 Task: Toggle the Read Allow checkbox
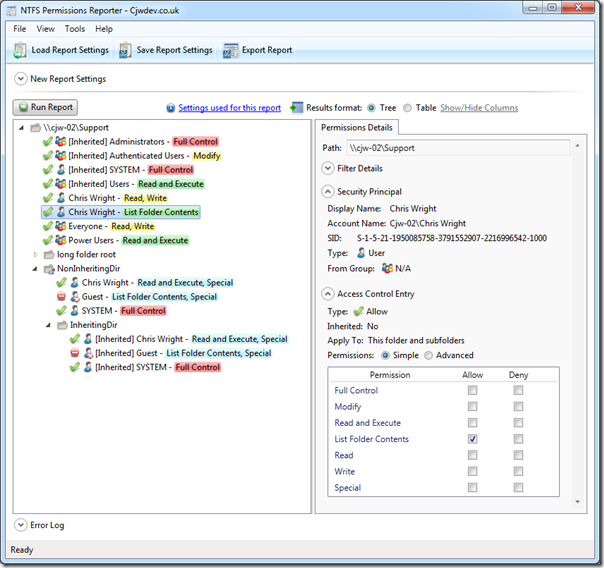(472, 455)
